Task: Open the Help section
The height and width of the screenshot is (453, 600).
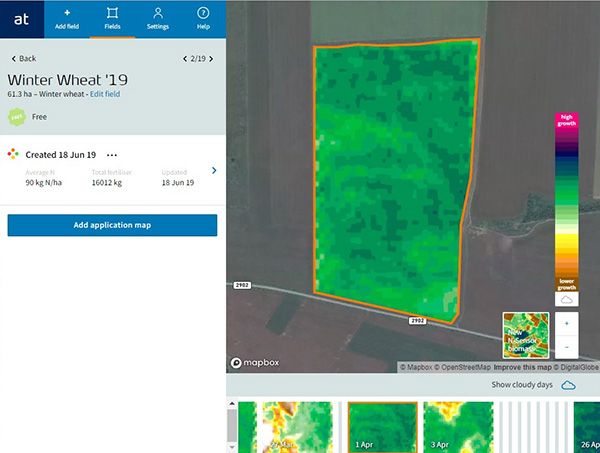Action: [203, 19]
